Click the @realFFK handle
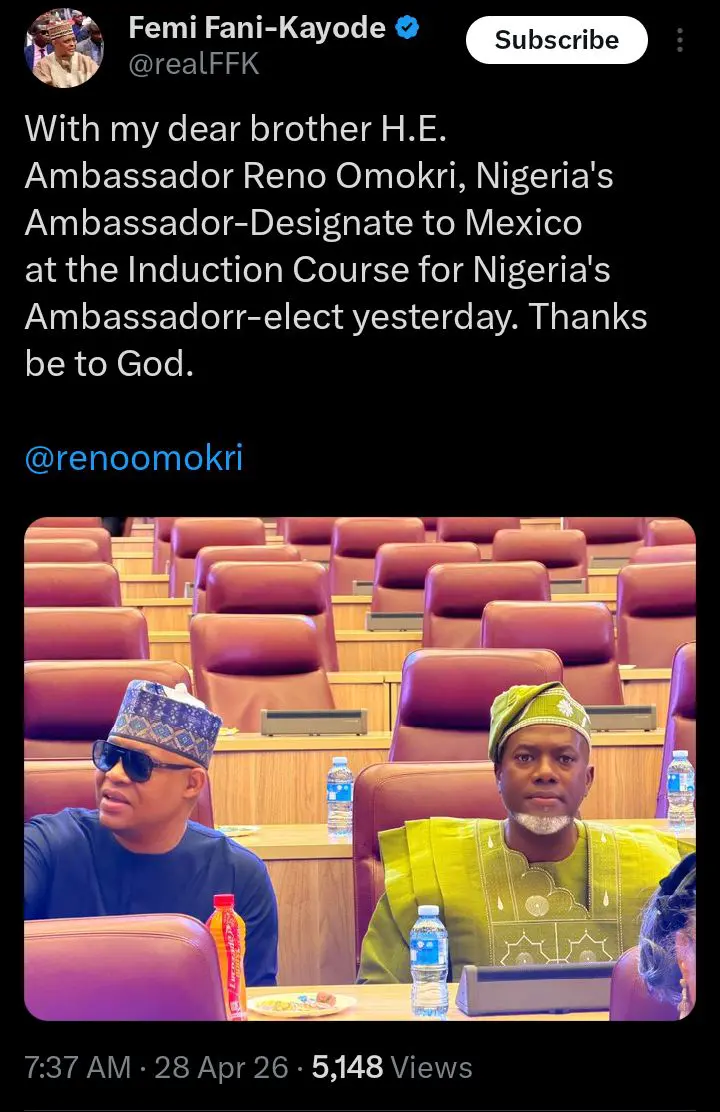The width and height of the screenshot is (720, 1112). coord(193,65)
